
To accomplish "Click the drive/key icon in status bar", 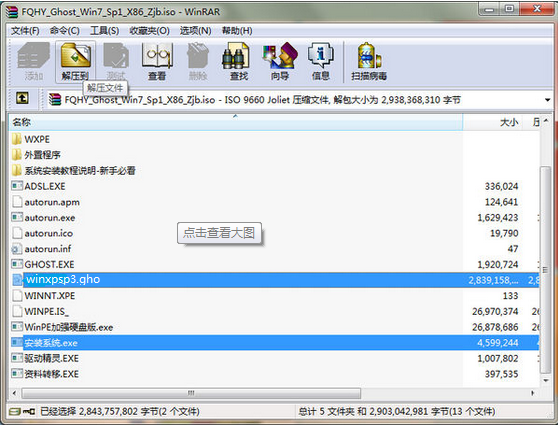I will click(22, 411).
